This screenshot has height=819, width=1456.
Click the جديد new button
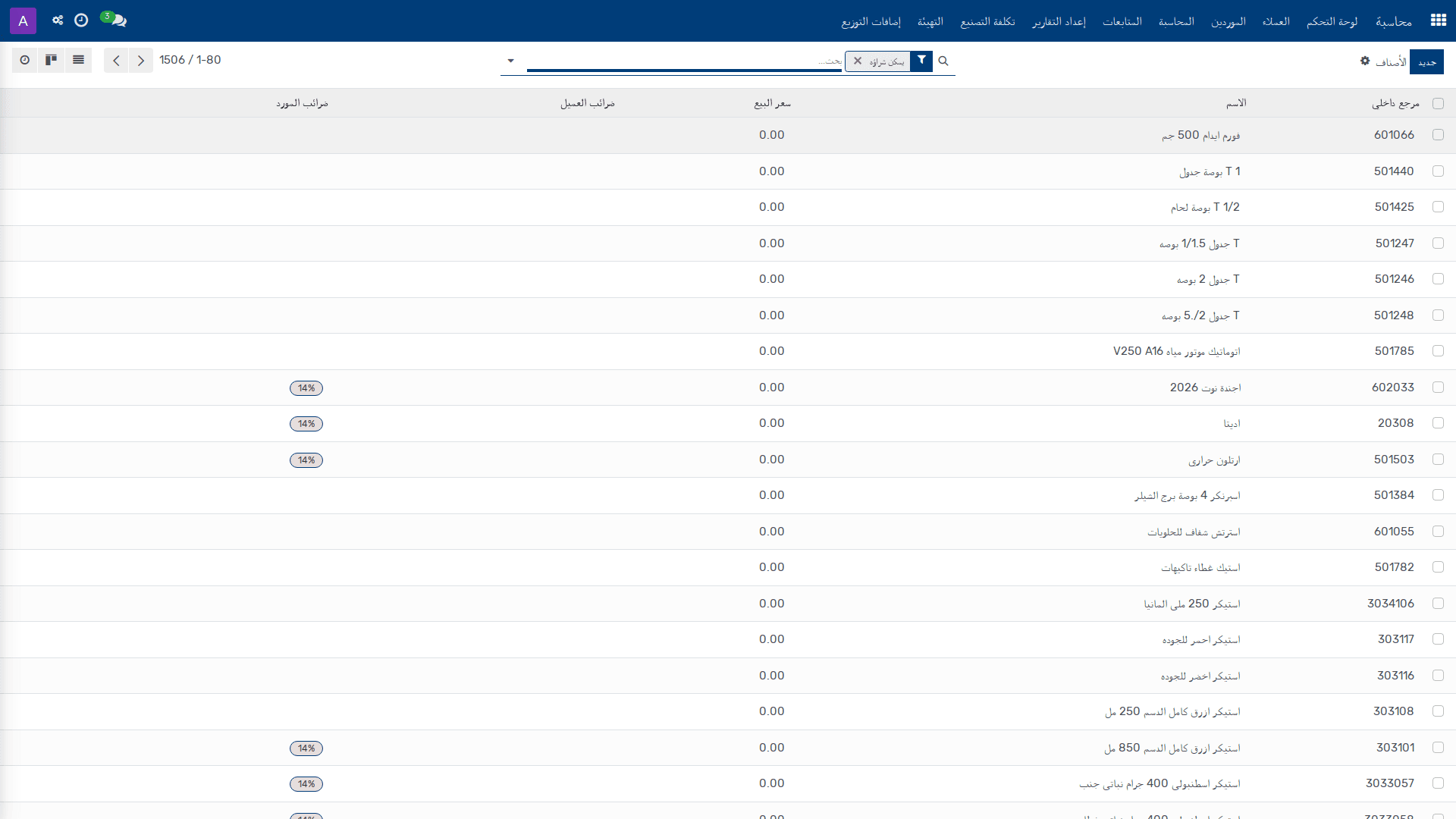tap(1426, 61)
